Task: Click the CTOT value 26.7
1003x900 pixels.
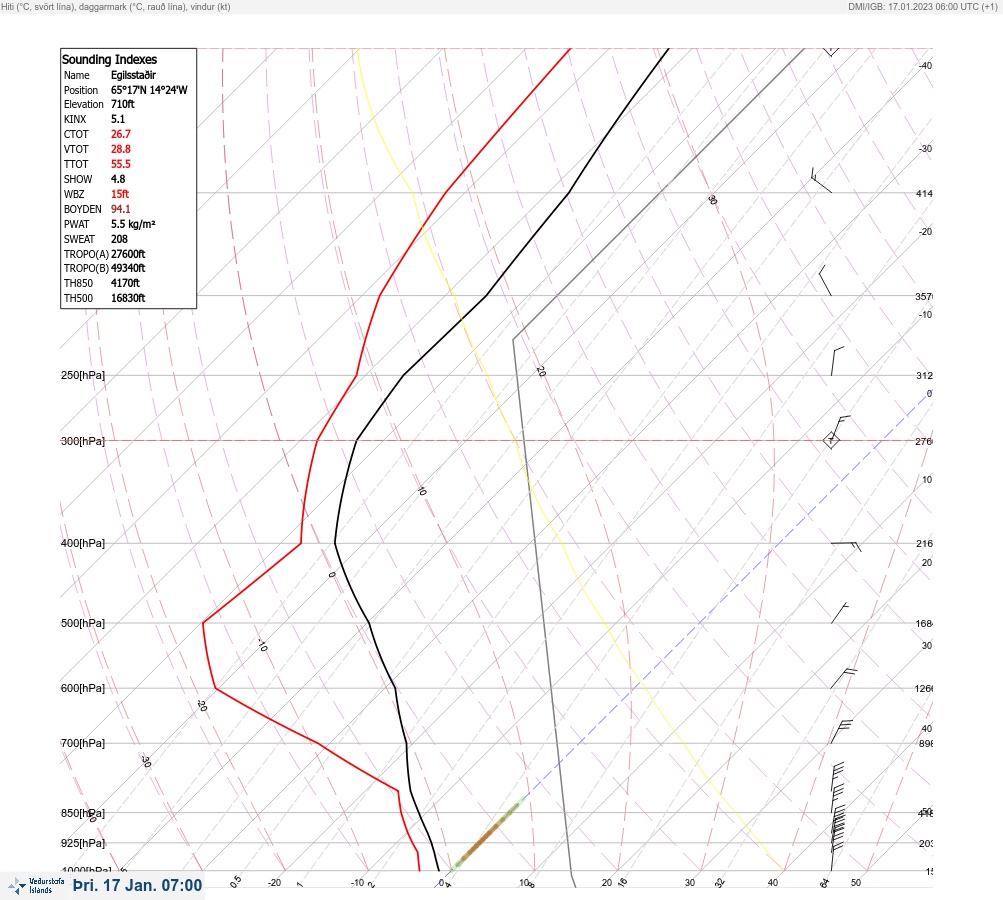Action: 120,134
